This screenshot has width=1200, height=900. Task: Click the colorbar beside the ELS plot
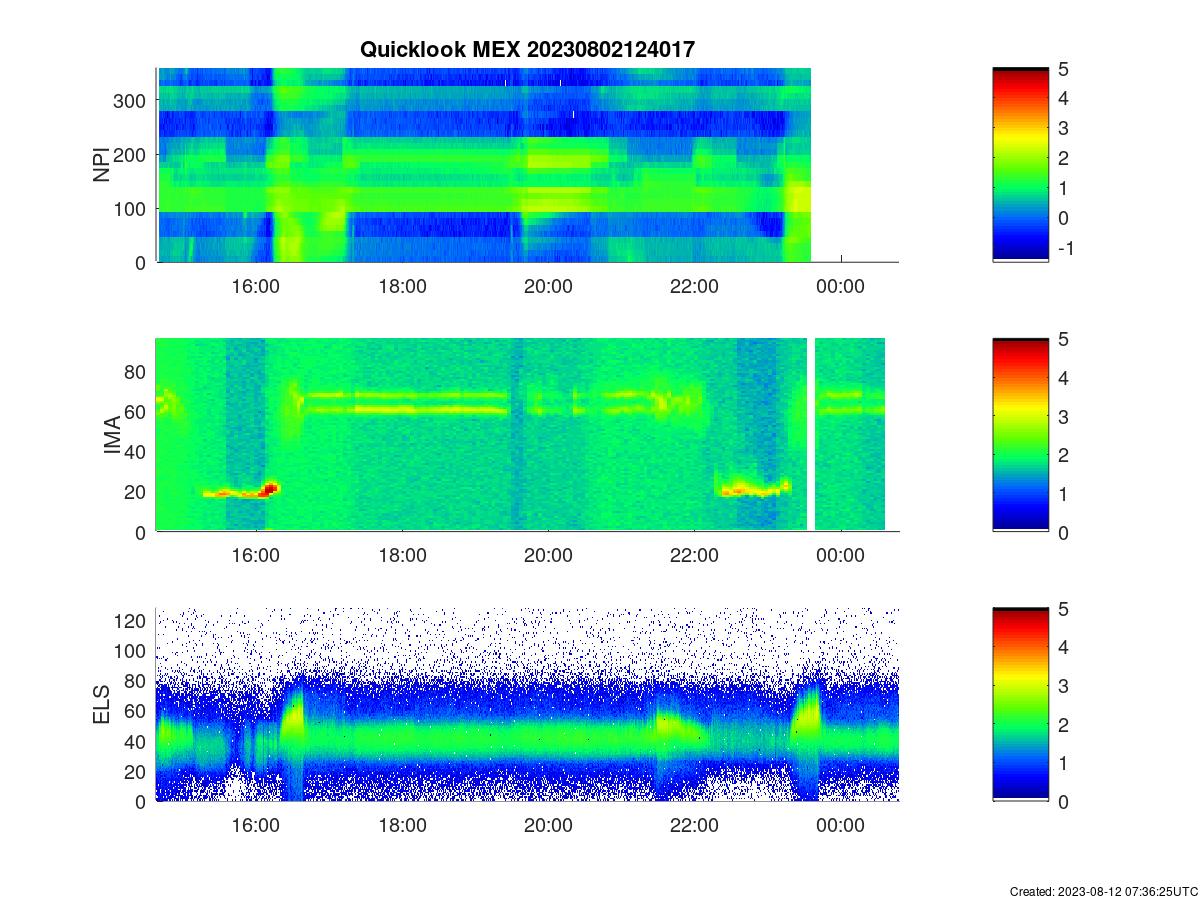coord(1021,705)
